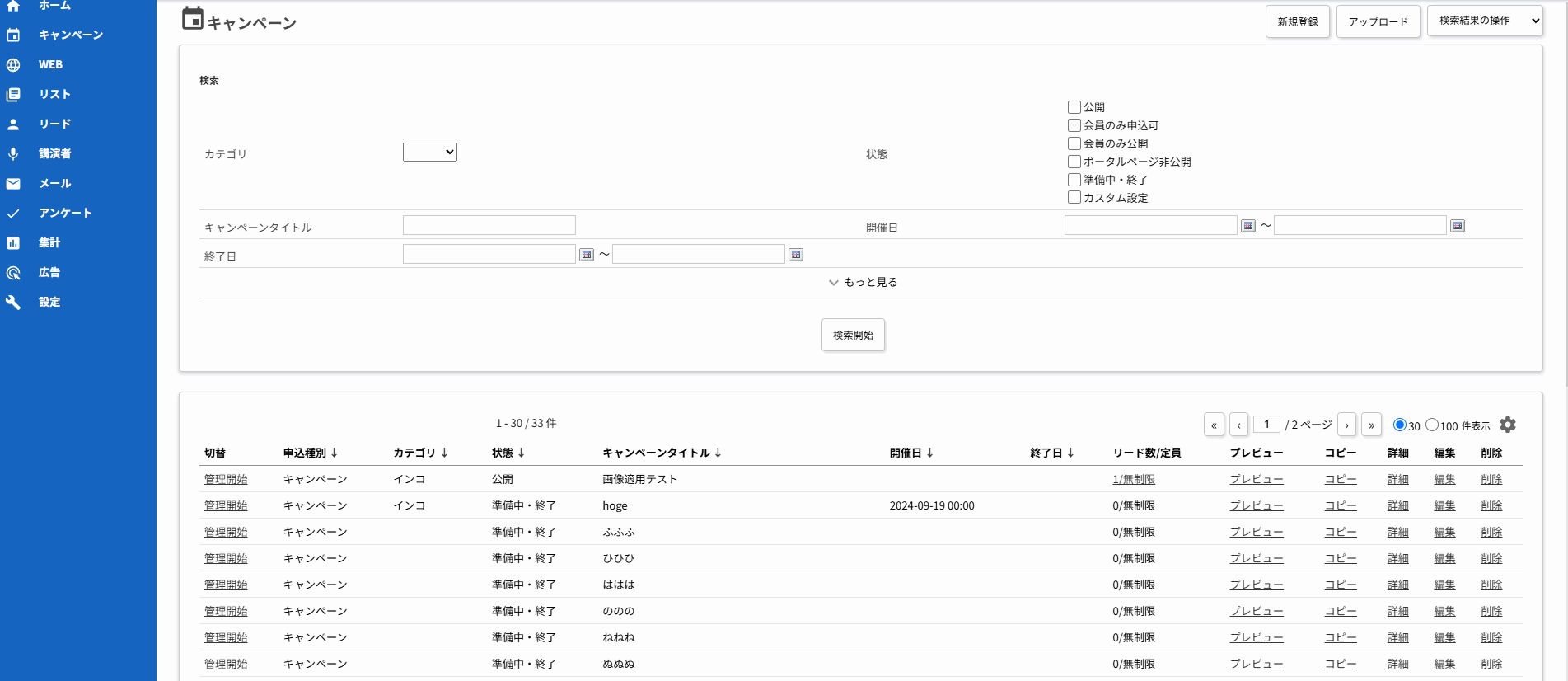
Task: Sort by 開催日 column arrow
Action: 930,453
